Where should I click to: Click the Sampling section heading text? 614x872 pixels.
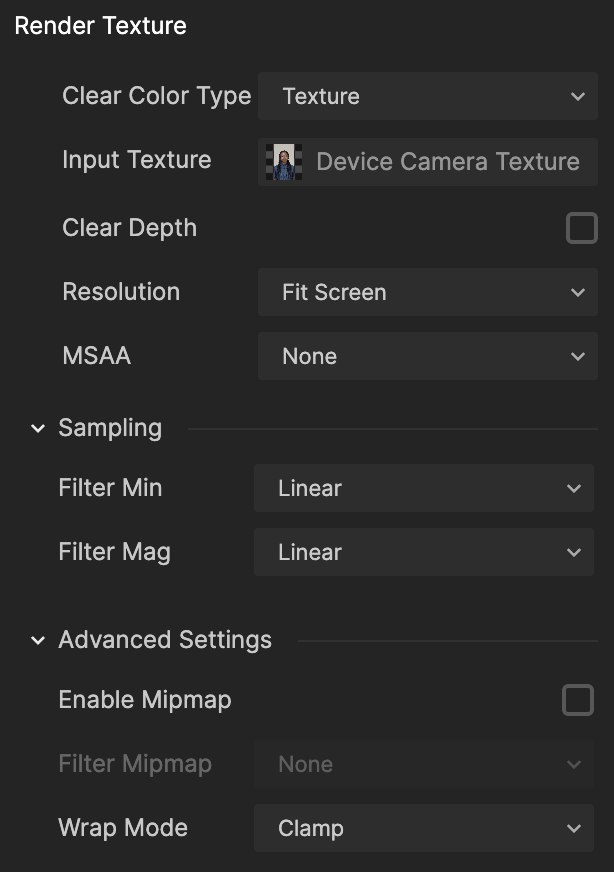click(110, 428)
